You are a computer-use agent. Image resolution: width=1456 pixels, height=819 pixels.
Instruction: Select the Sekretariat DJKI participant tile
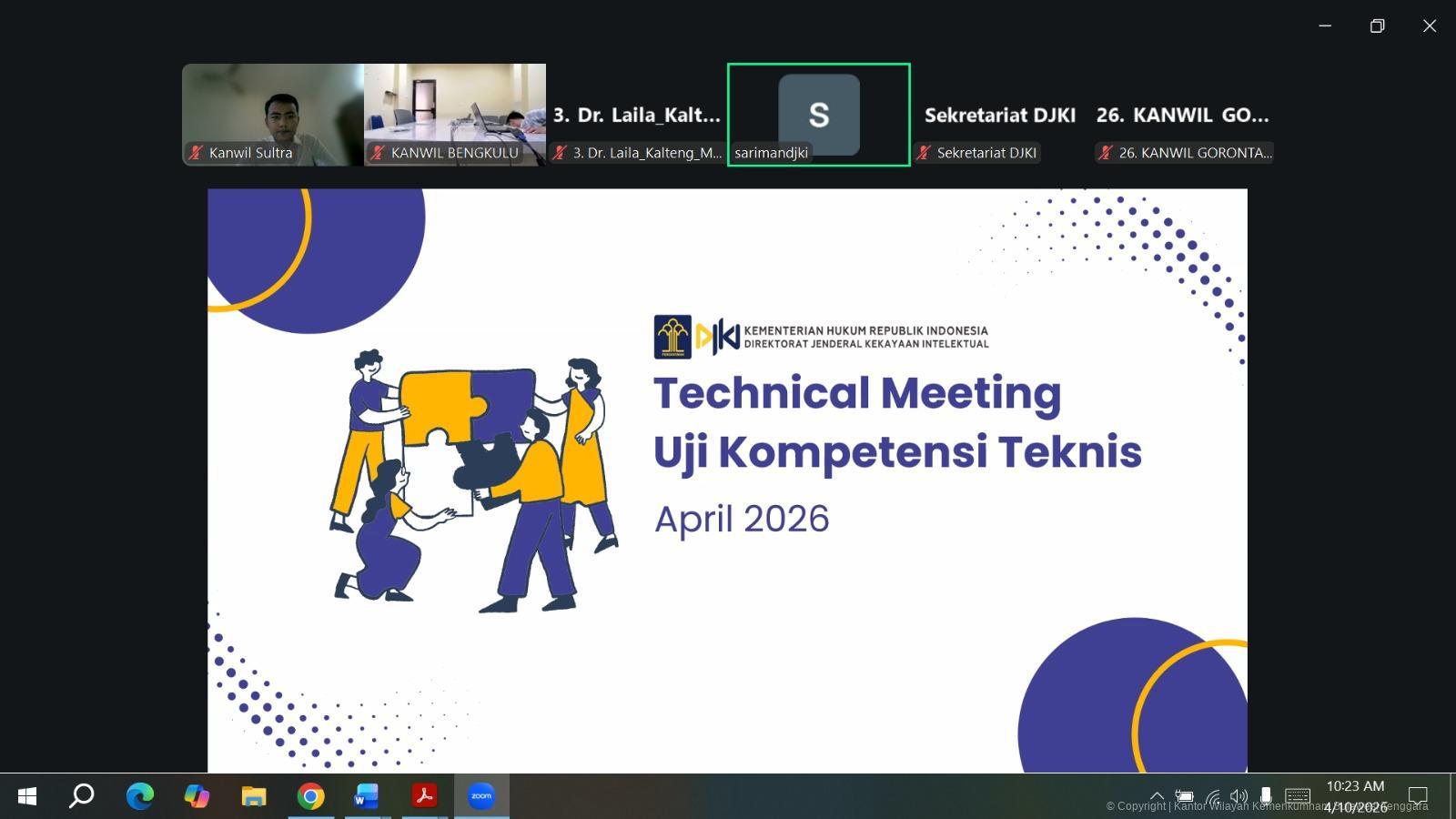tap(1000, 115)
